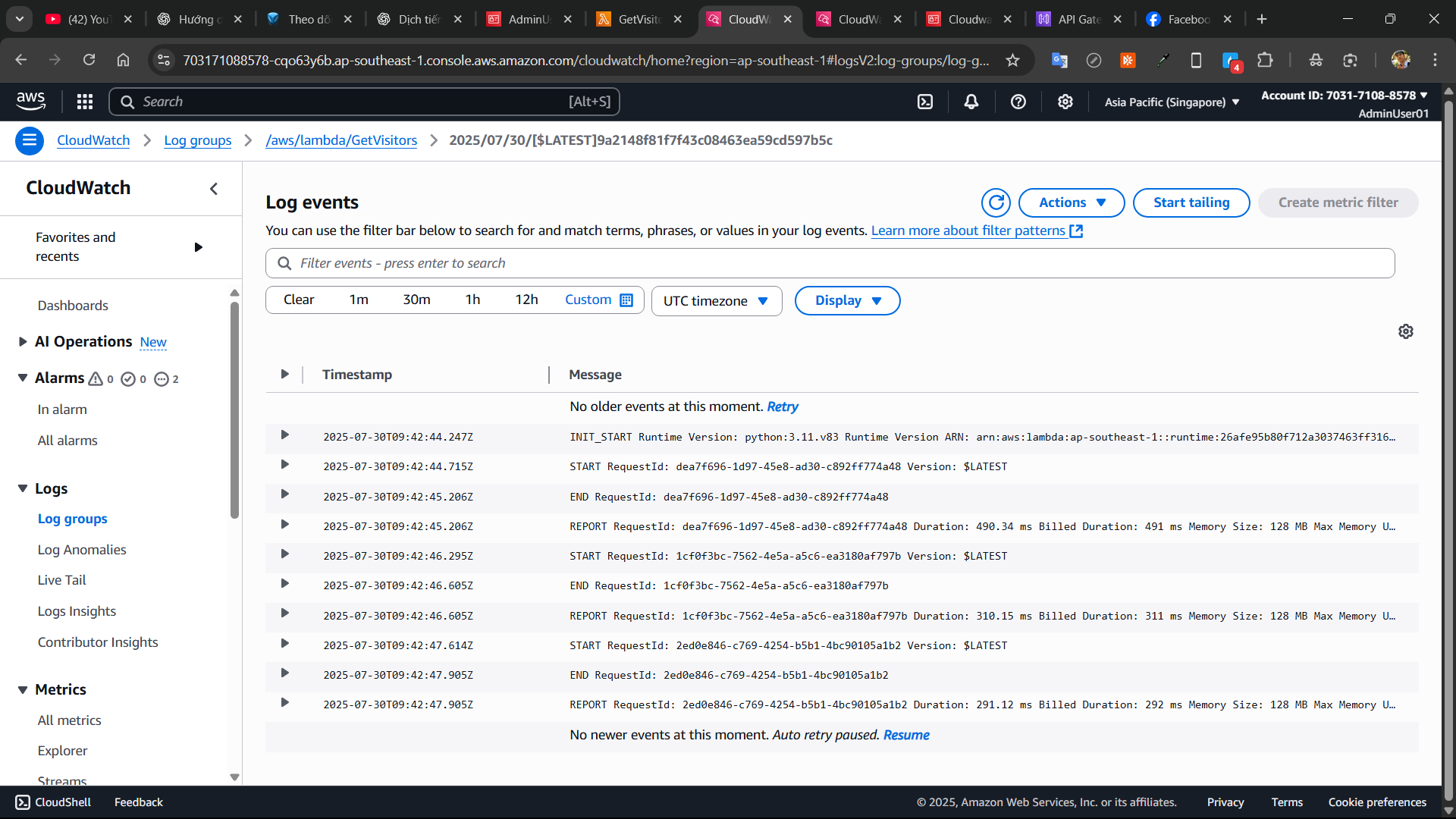Open the tab search dropdown arrow
The height and width of the screenshot is (819, 1456).
coord(20,19)
